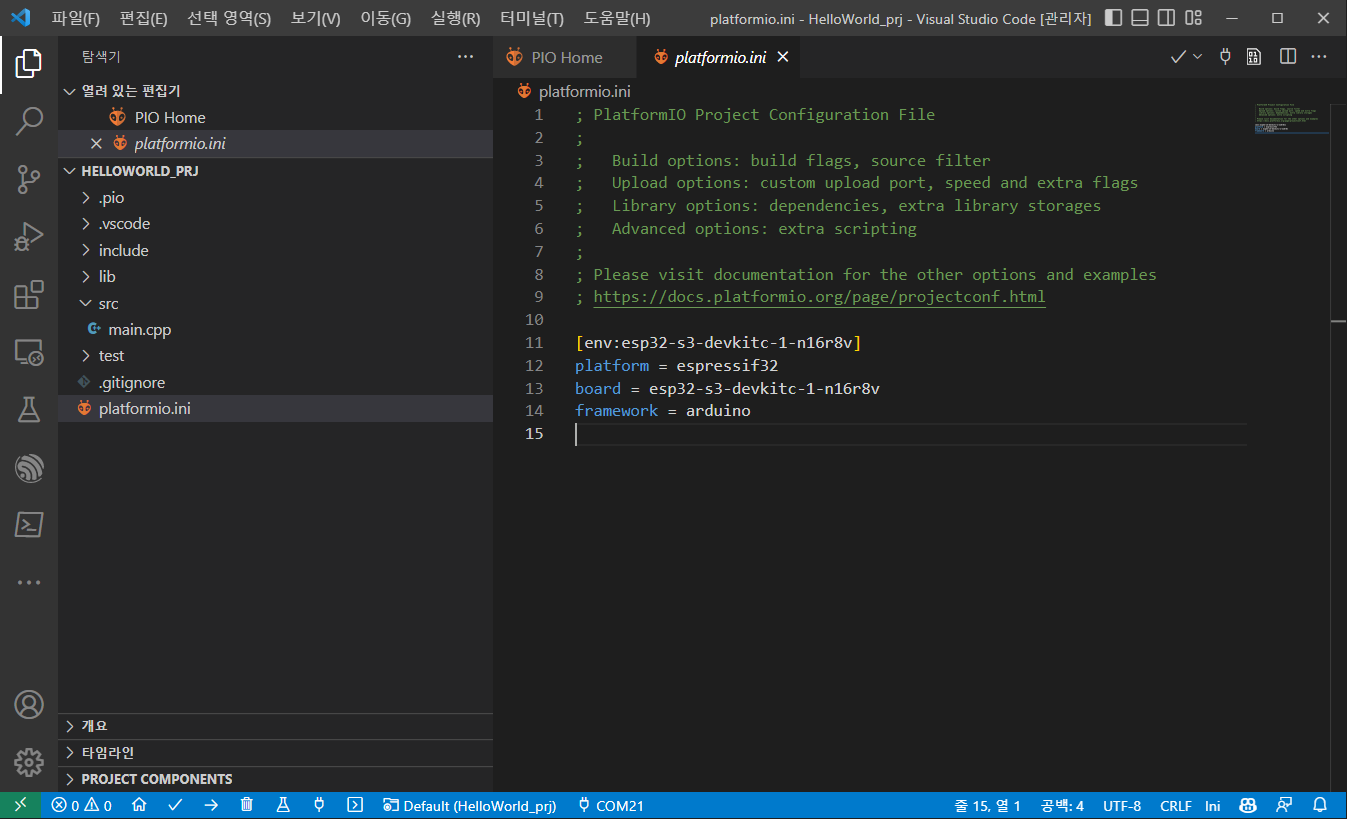Screen dimensions: 1347x819
Task: Open the Run and Debug view
Action: (x=28, y=237)
